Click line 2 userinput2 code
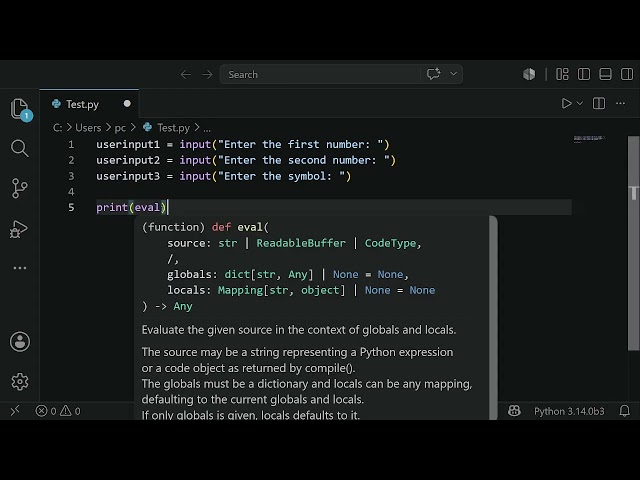 tap(246, 160)
